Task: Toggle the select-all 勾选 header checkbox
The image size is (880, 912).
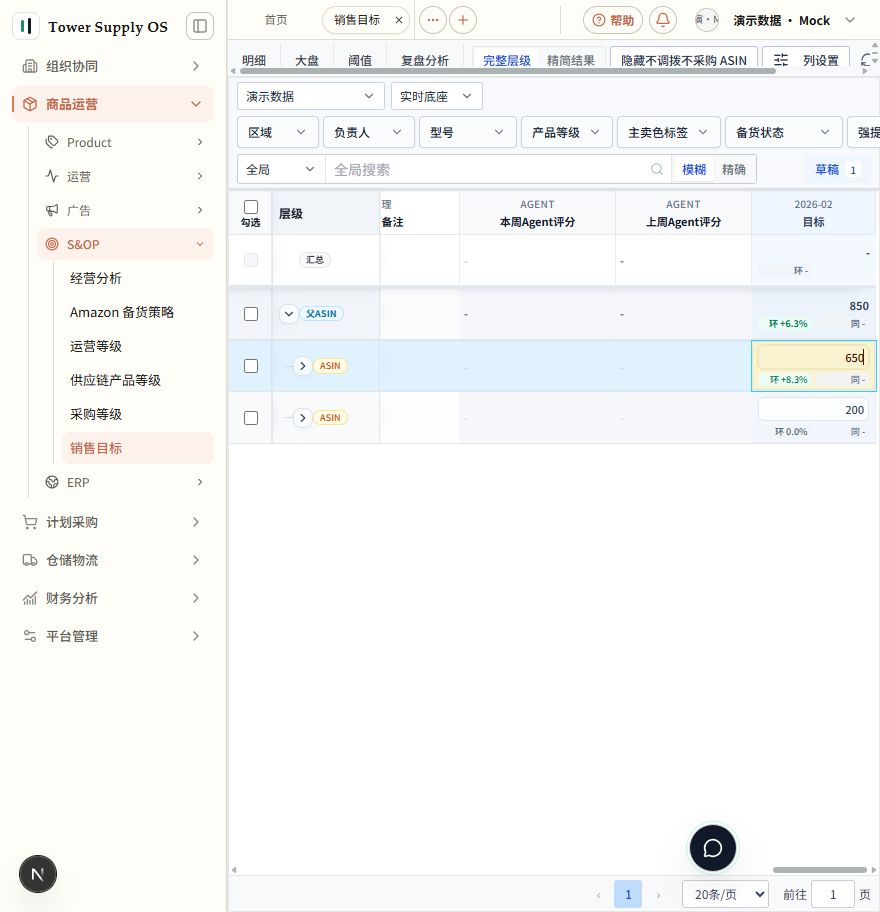Action: pos(251,207)
